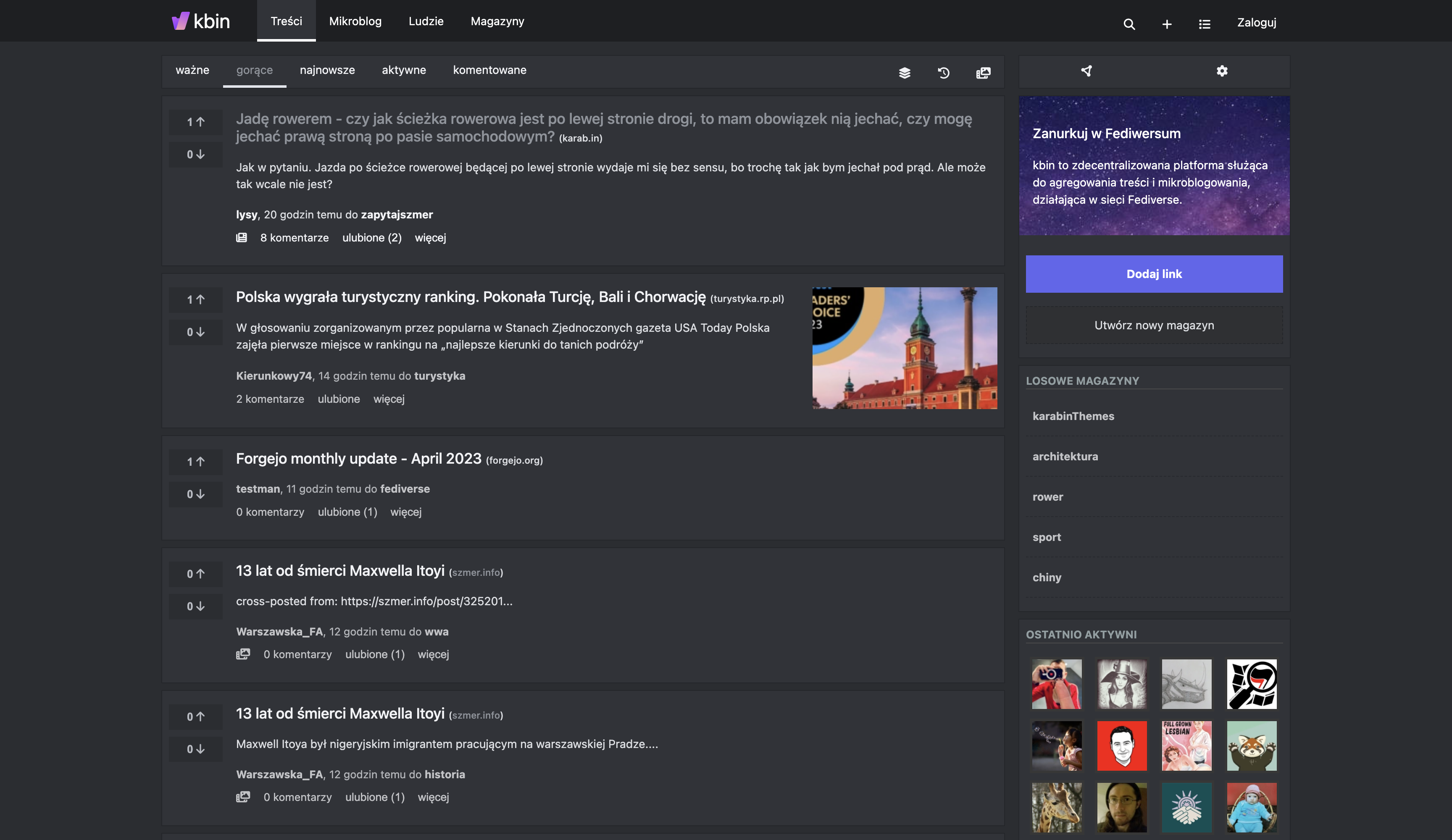Click the photos view icon in sort bar
This screenshot has height=840, width=1452.
click(x=983, y=73)
